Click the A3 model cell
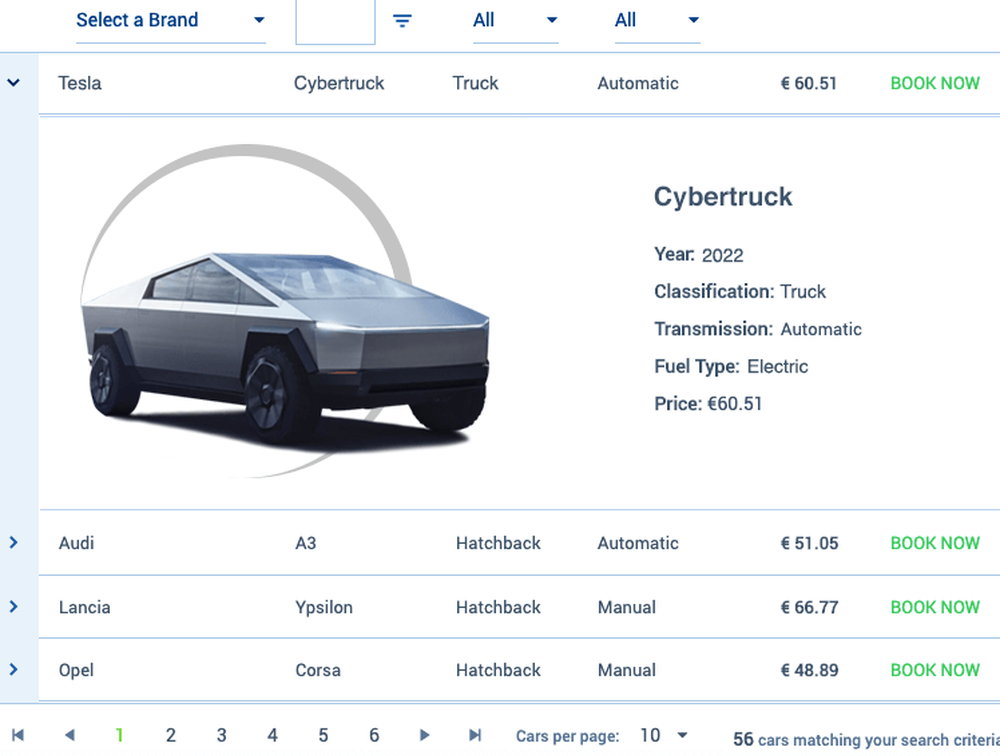Image resolution: width=1000 pixels, height=756 pixels. click(x=305, y=543)
